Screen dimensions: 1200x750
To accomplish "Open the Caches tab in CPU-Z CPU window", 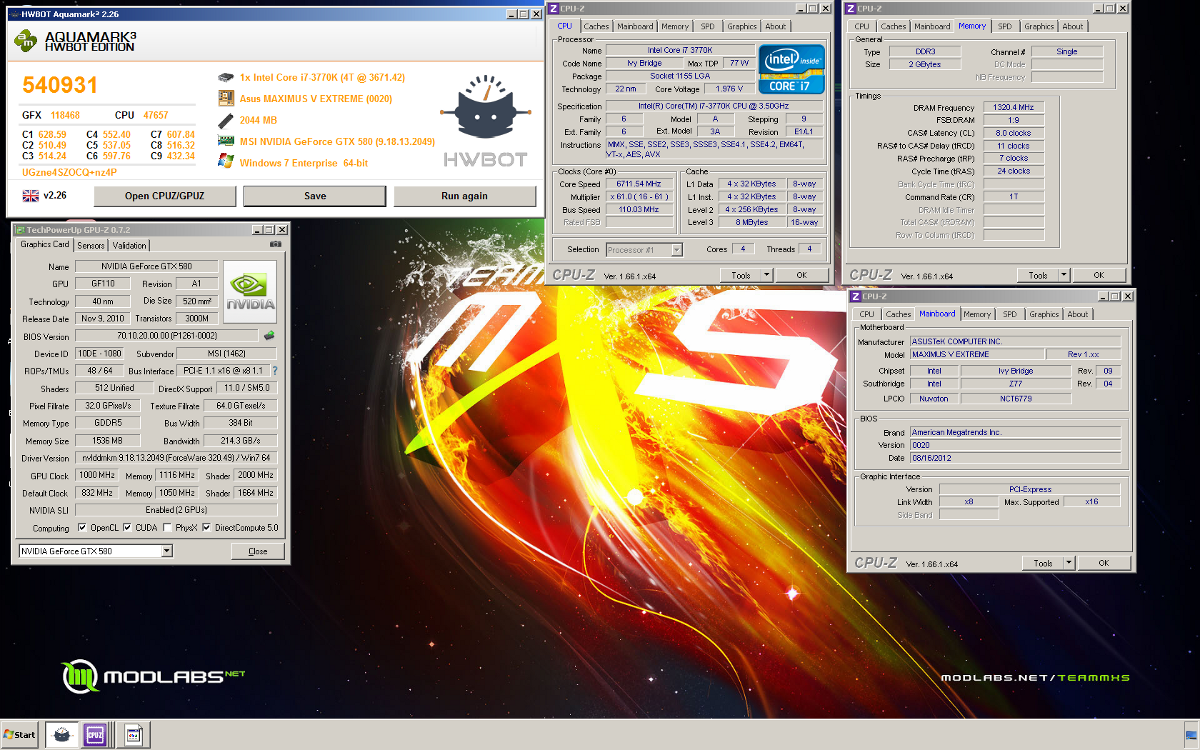I will coord(596,26).
